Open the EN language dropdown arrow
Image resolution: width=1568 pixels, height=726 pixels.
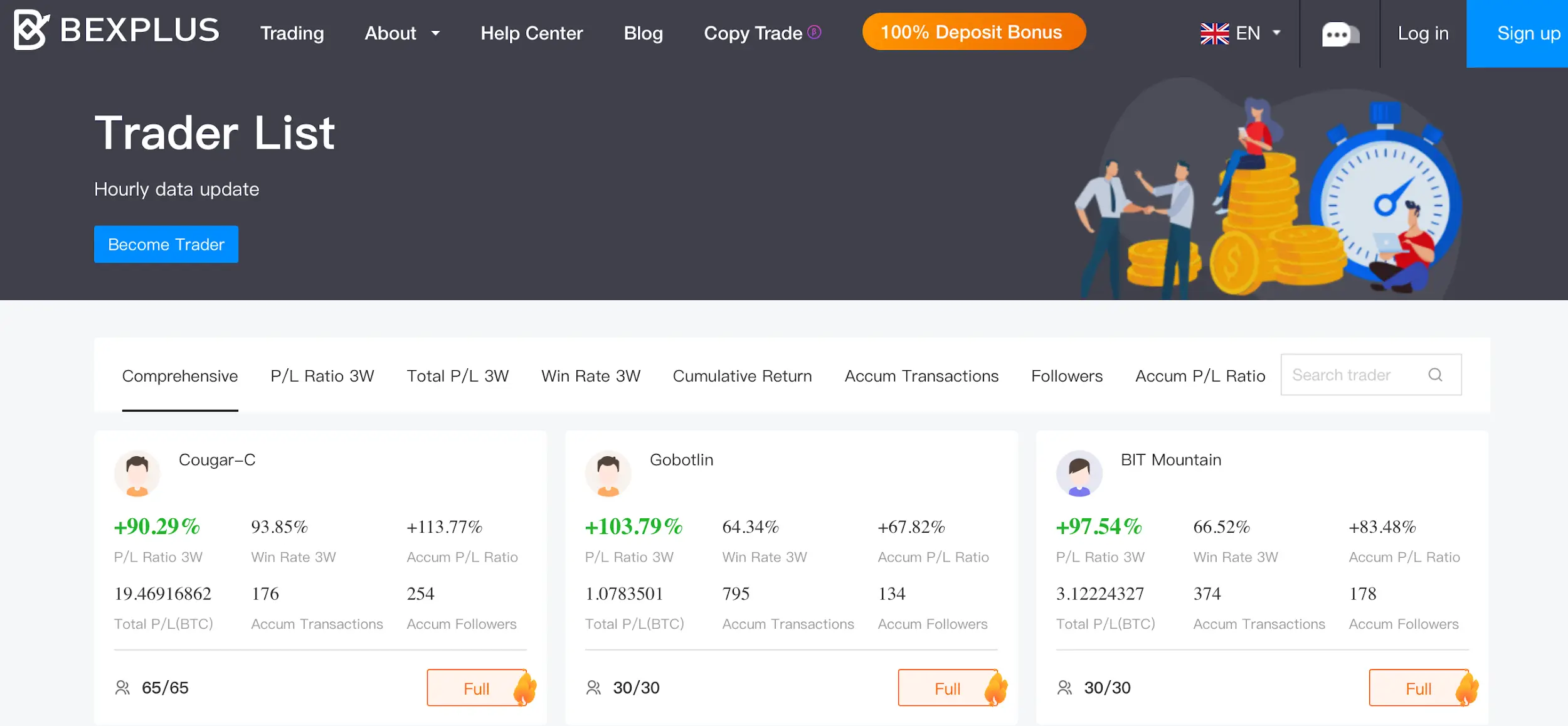pos(1276,33)
